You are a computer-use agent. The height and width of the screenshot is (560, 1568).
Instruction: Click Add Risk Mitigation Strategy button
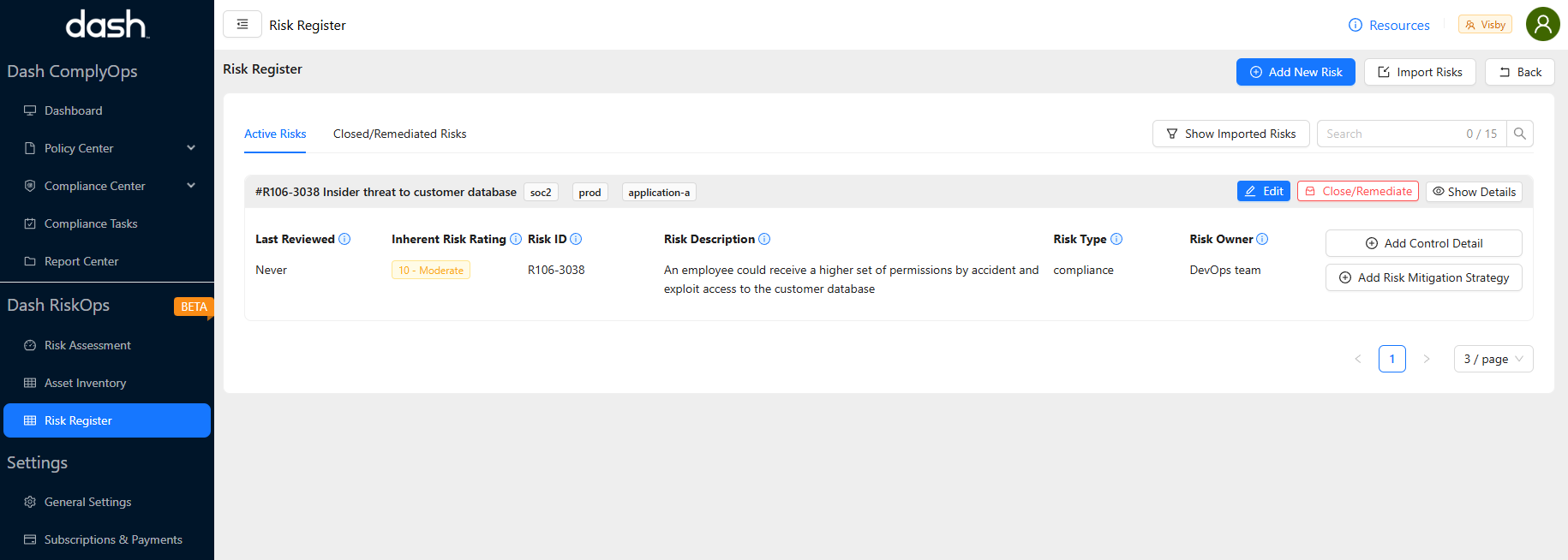(x=1423, y=277)
